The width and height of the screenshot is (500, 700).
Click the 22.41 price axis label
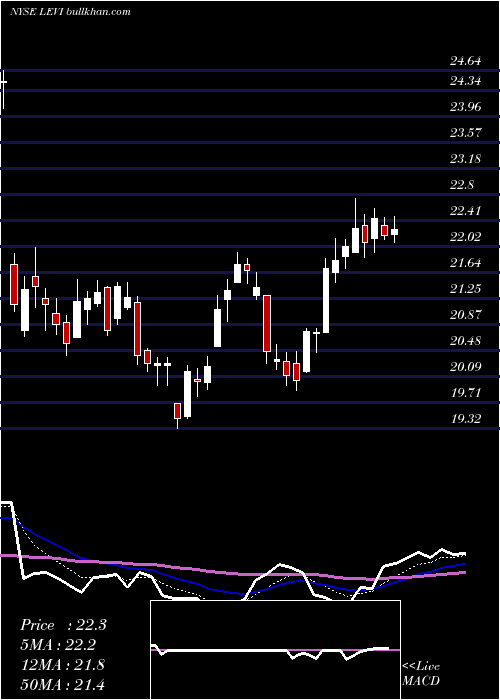pyautogui.click(x=465, y=211)
